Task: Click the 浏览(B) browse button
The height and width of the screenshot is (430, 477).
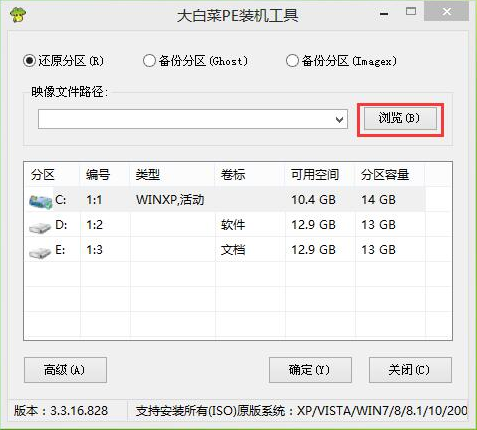Action: tap(400, 118)
